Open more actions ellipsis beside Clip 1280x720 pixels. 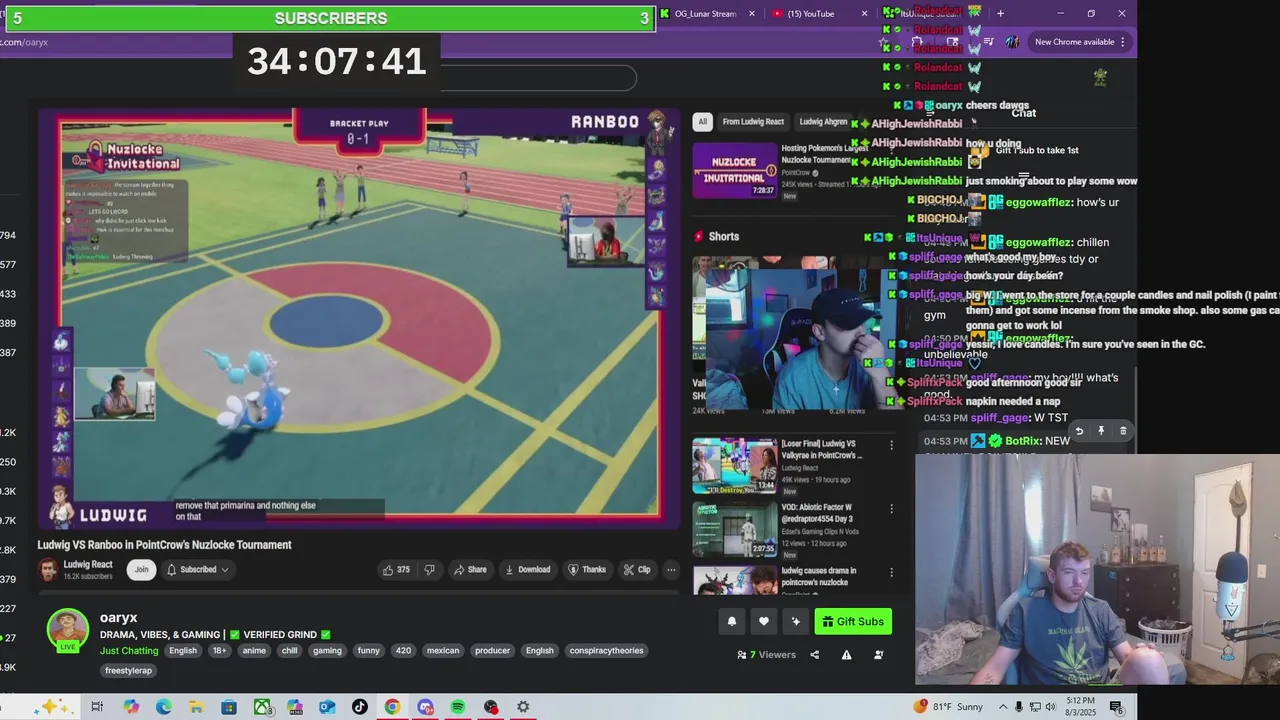click(x=671, y=570)
